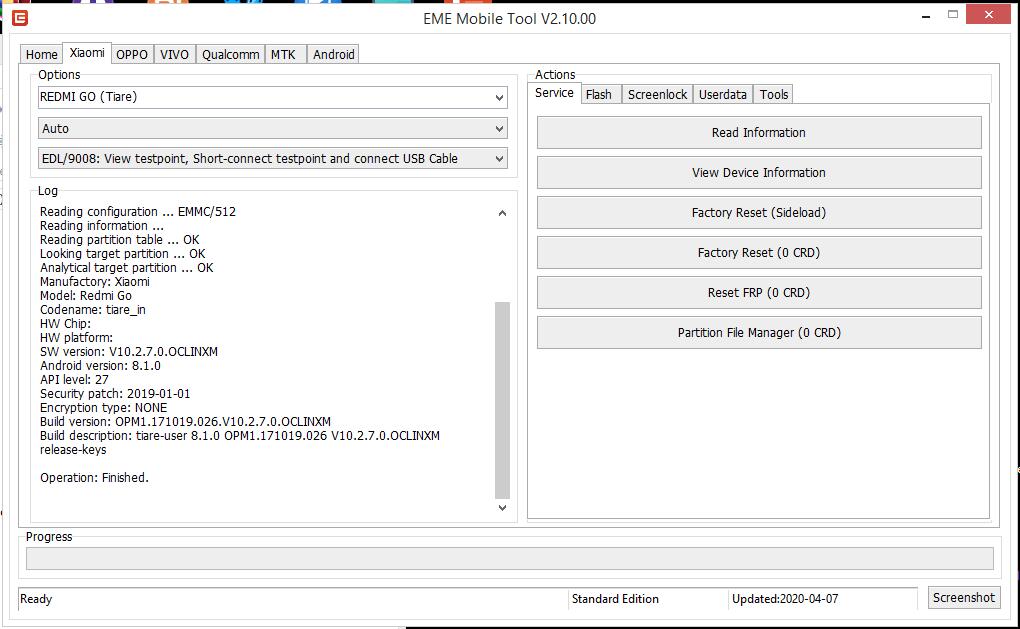Screen dimensions: 1020x629
Task: Open the MTK tab
Action: click(x=284, y=55)
